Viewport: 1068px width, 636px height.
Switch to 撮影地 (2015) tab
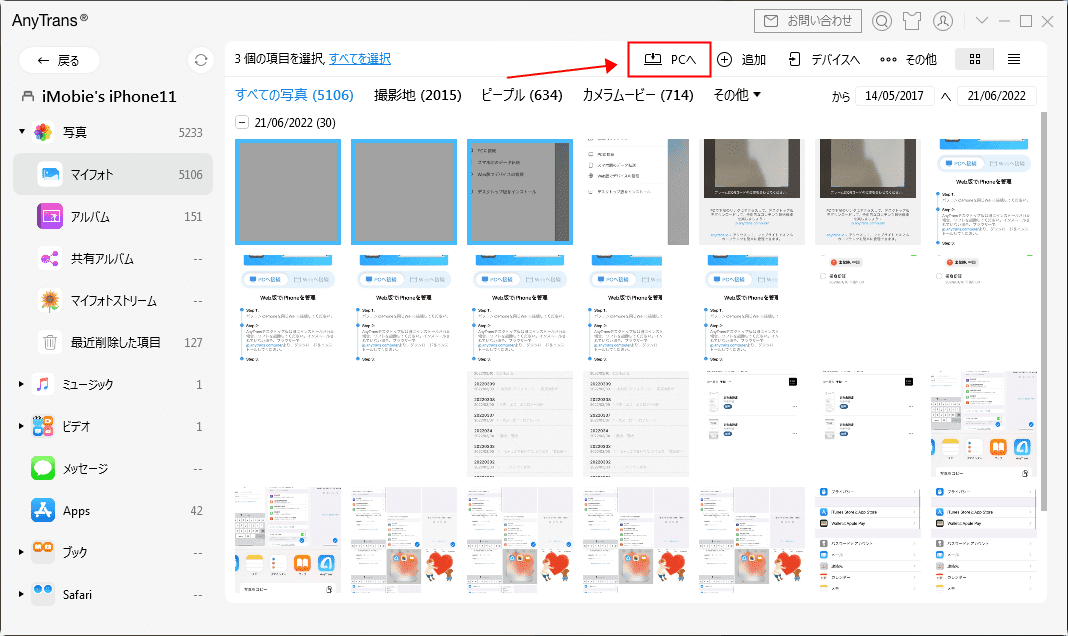click(x=418, y=95)
